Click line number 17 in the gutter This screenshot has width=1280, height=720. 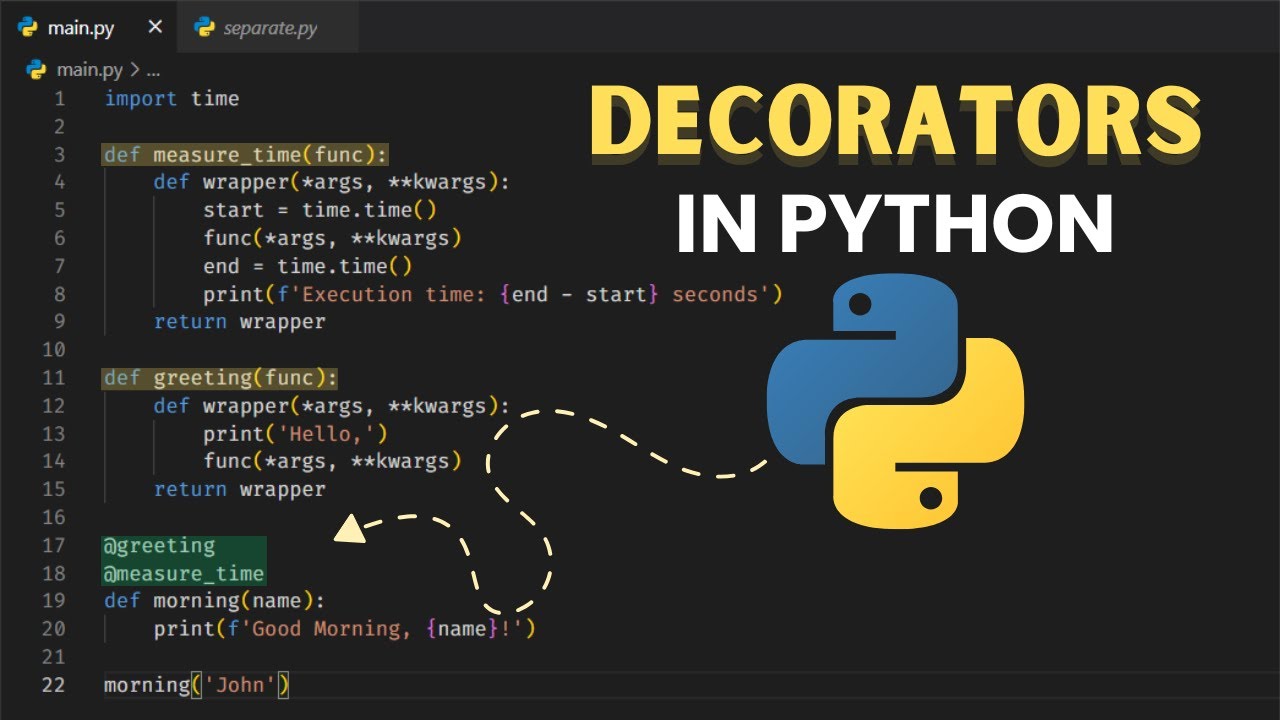pos(53,545)
